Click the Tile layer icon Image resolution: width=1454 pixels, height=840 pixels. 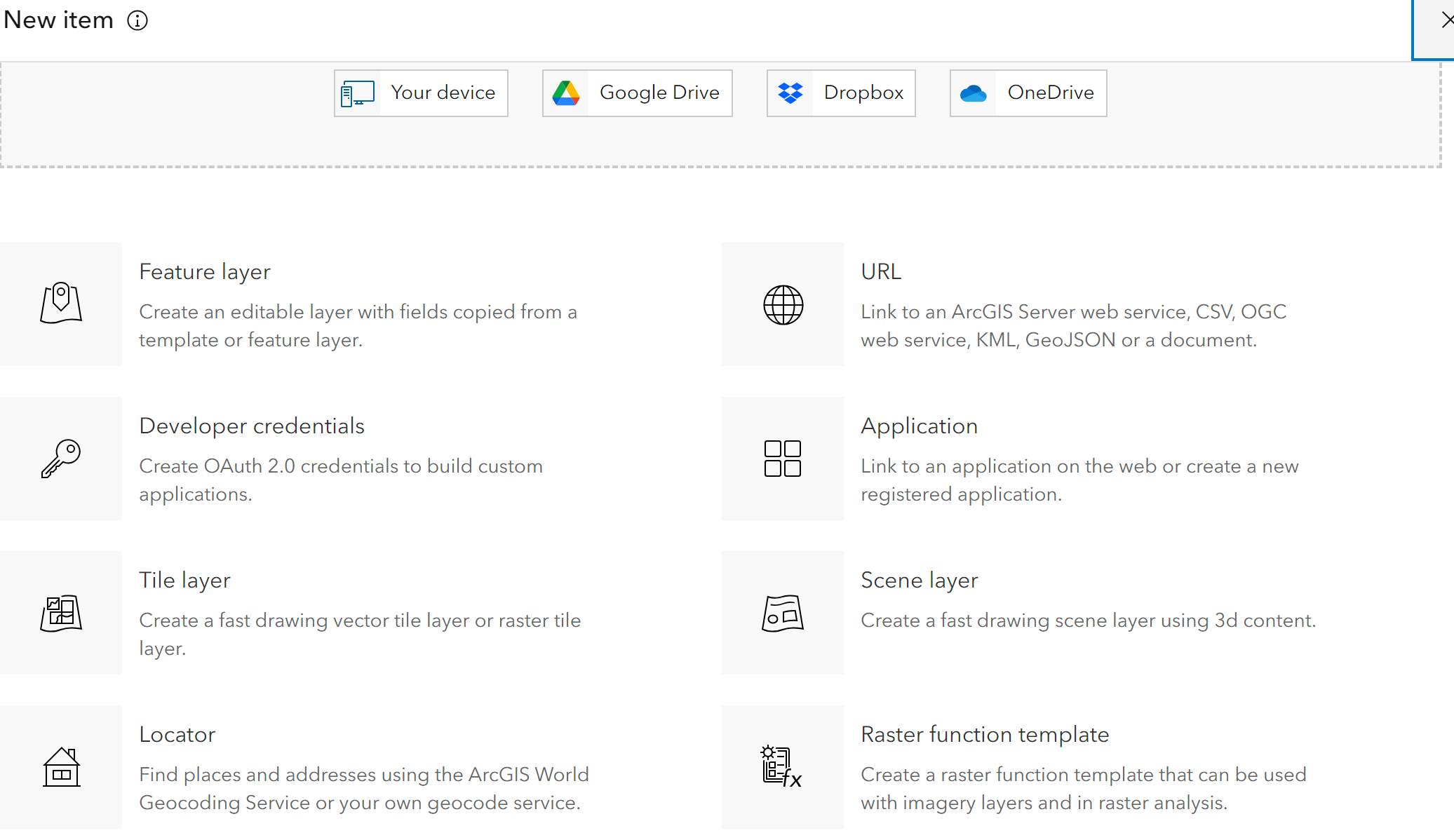(61, 613)
